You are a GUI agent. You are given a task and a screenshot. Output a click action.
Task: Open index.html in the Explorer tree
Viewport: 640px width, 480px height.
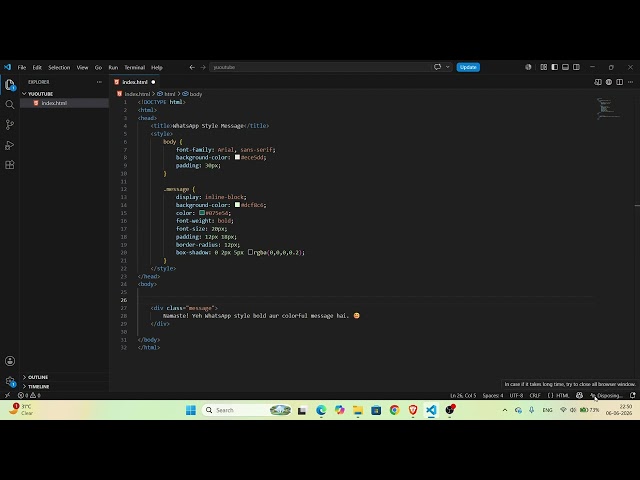coord(54,103)
